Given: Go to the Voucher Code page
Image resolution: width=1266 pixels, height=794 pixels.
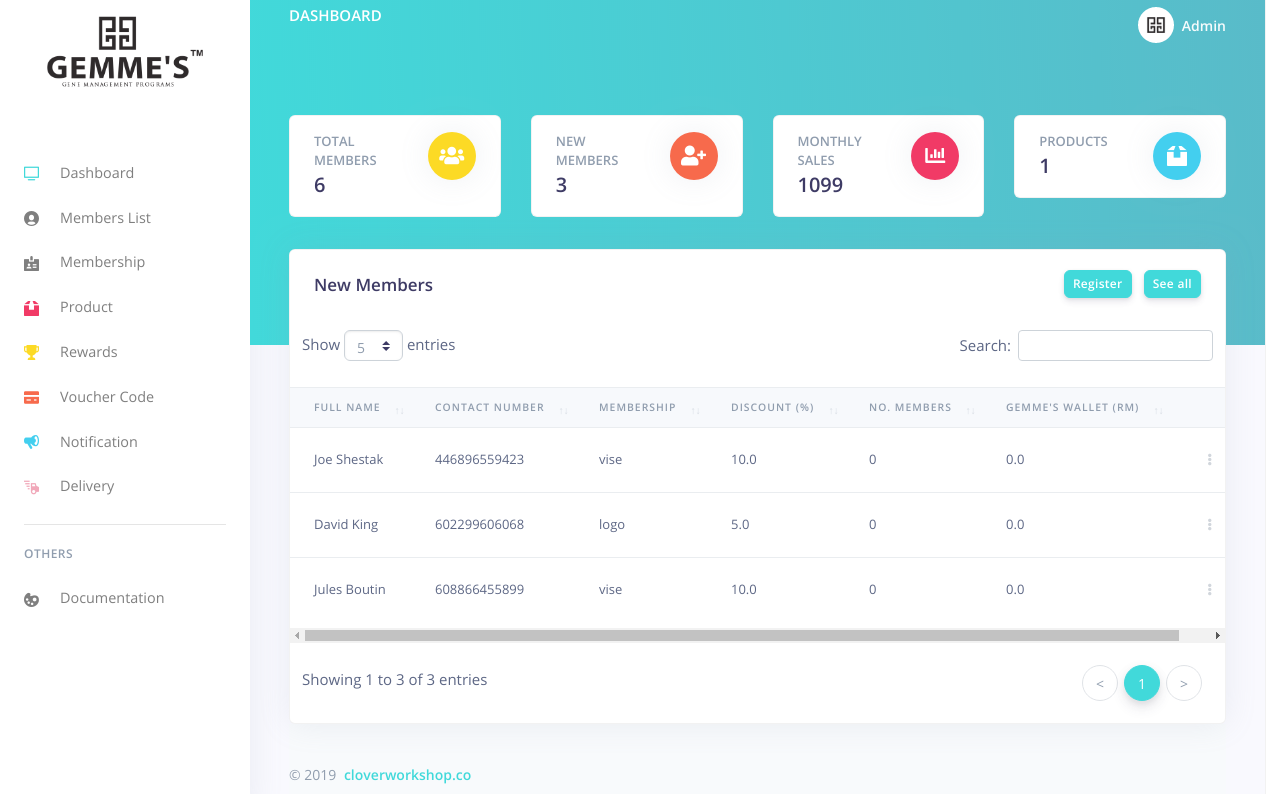Looking at the screenshot, I should coord(106,397).
